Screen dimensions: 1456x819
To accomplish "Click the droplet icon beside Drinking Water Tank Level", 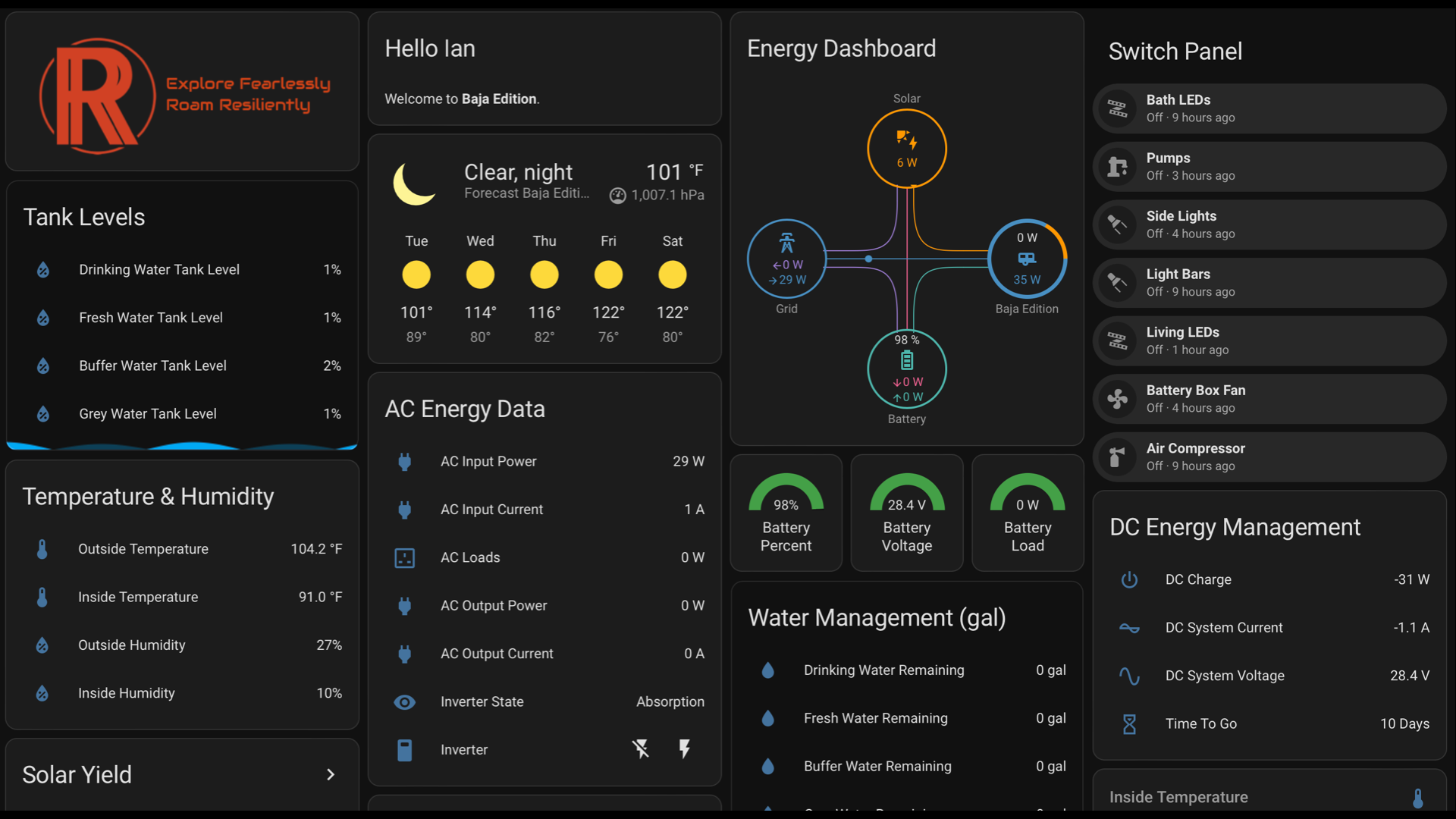I will tap(42, 270).
